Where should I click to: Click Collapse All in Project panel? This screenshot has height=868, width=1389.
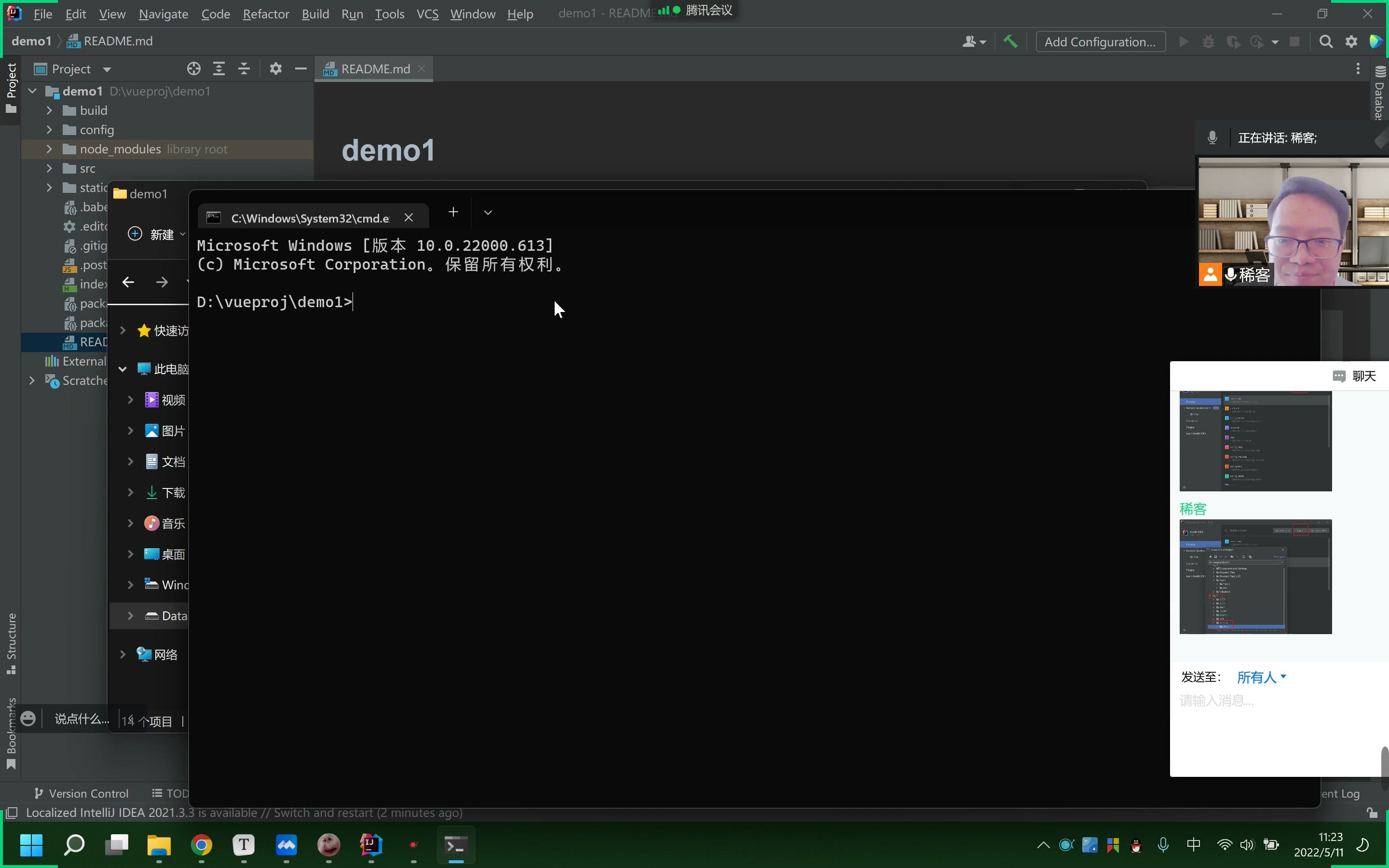click(244, 69)
